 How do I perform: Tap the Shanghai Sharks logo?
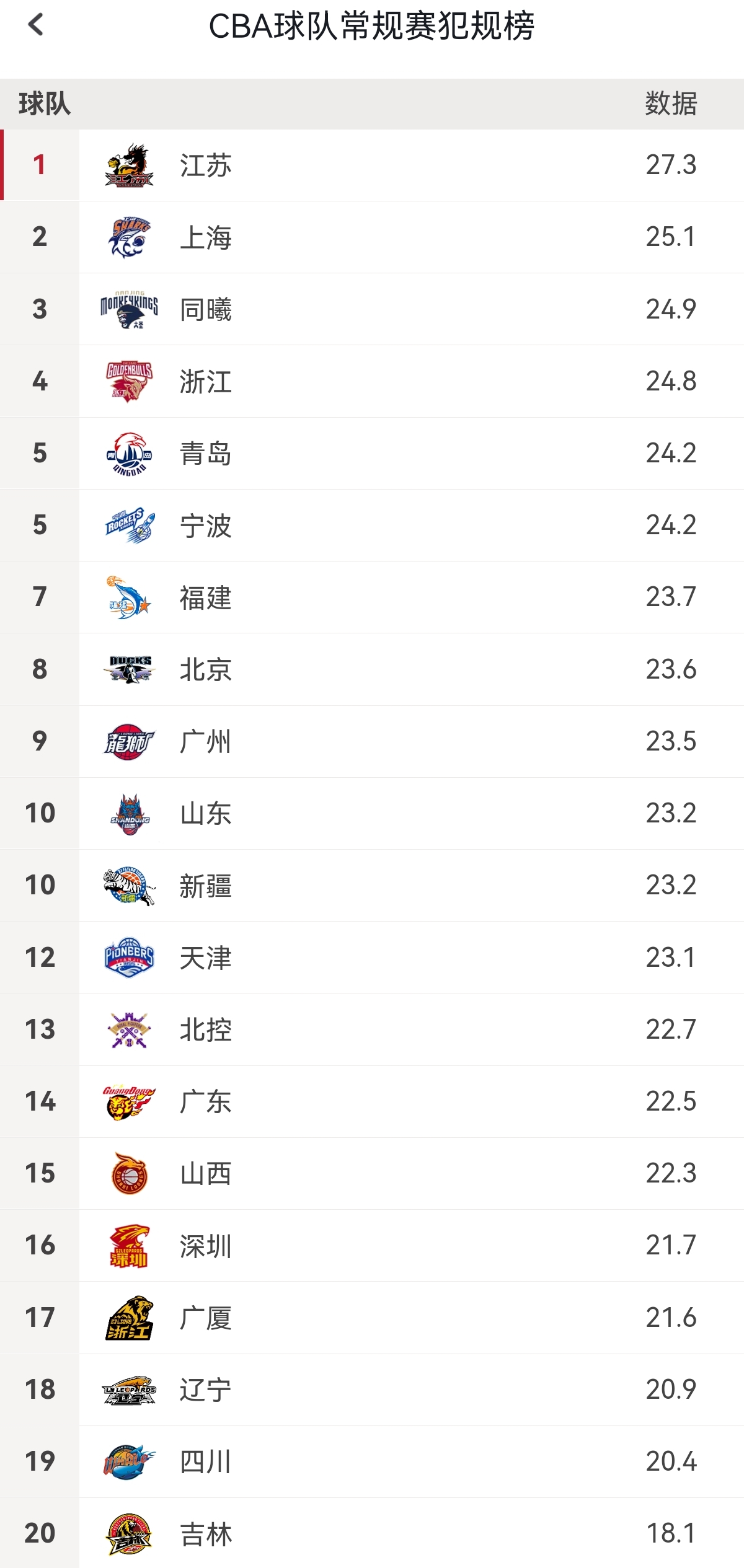click(x=129, y=237)
